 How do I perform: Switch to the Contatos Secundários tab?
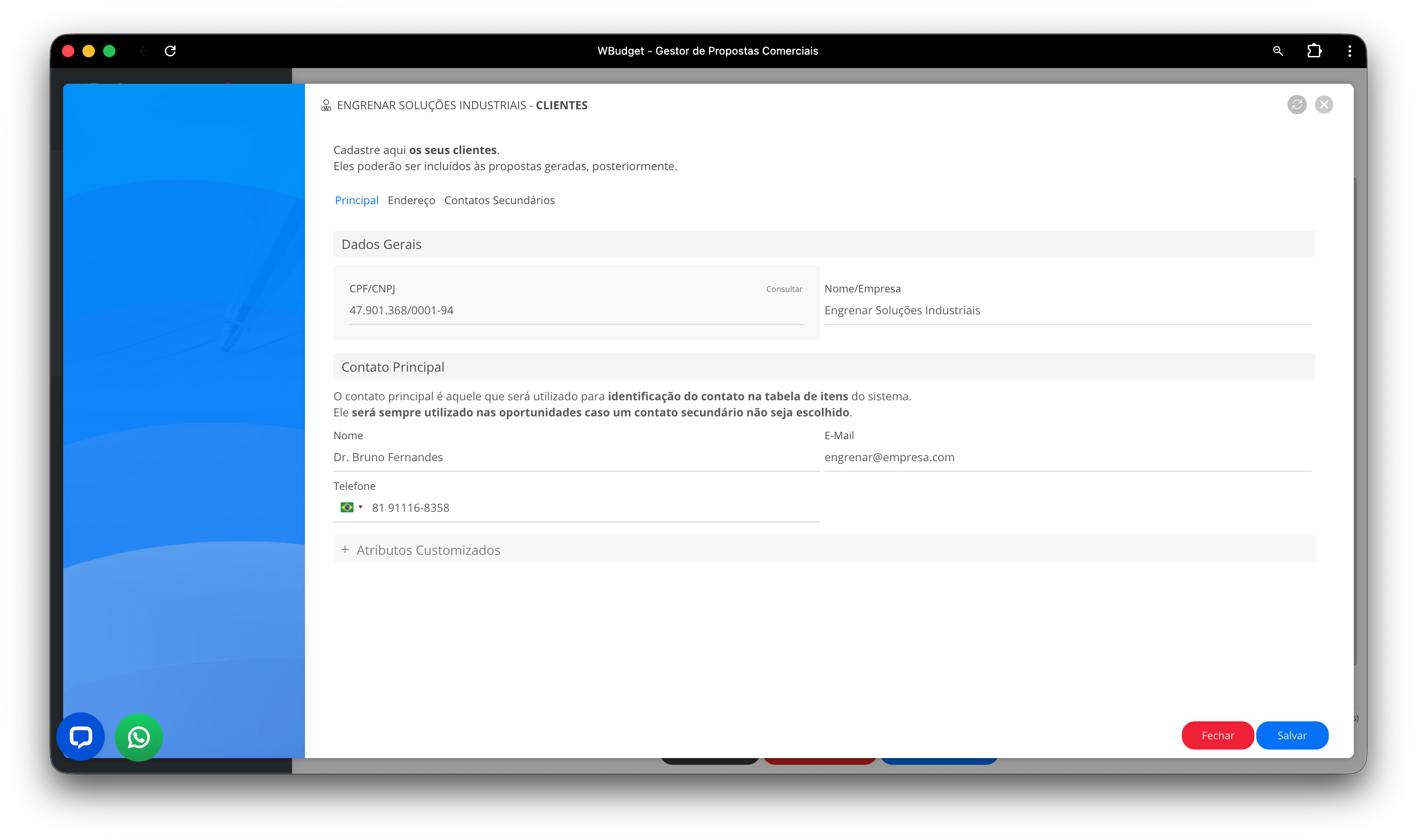coord(499,200)
